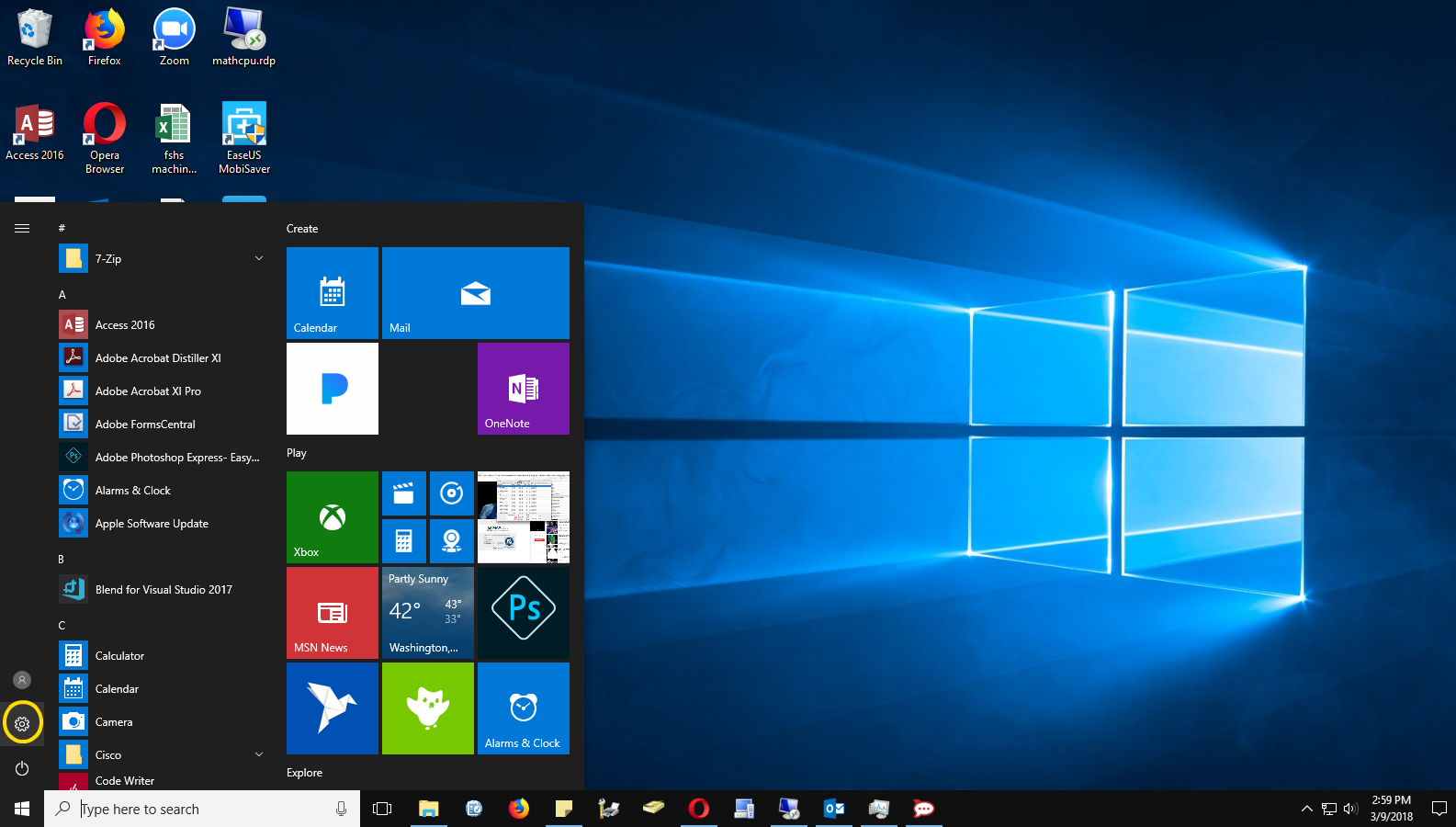Click the Windows Start button
Image resolution: width=1456 pixels, height=827 pixels.
[22, 809]
